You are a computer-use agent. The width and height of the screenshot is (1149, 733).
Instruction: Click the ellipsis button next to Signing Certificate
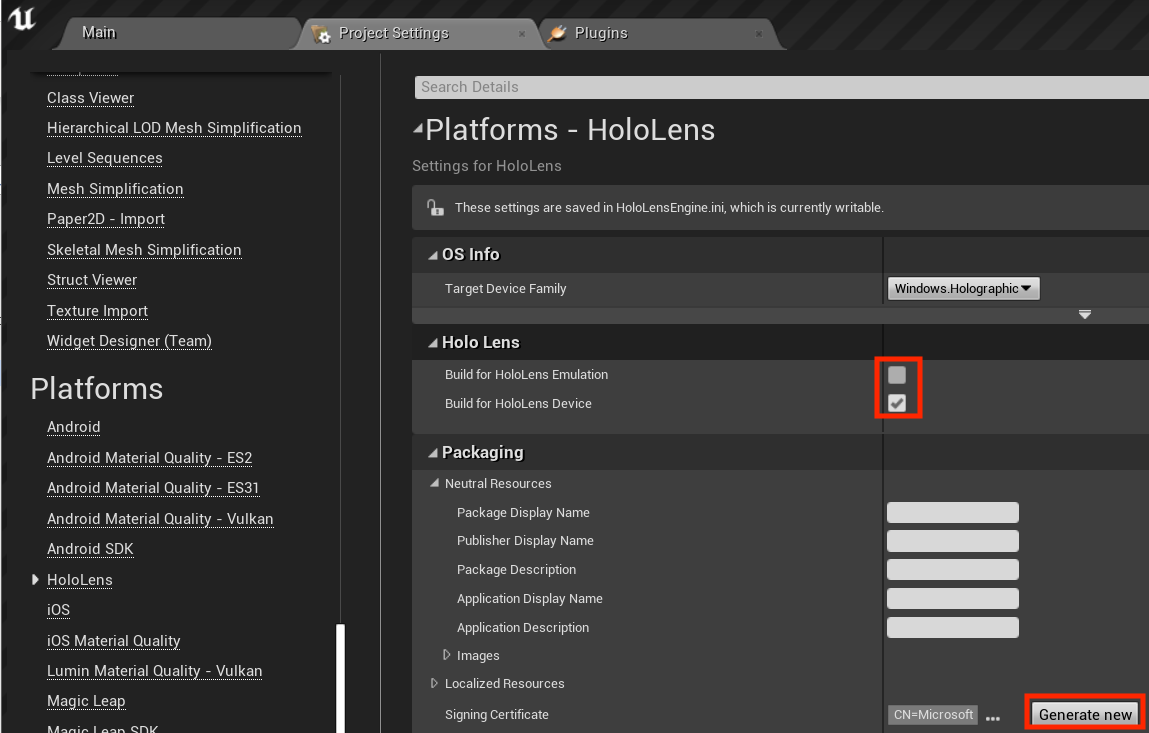(993, 718)
